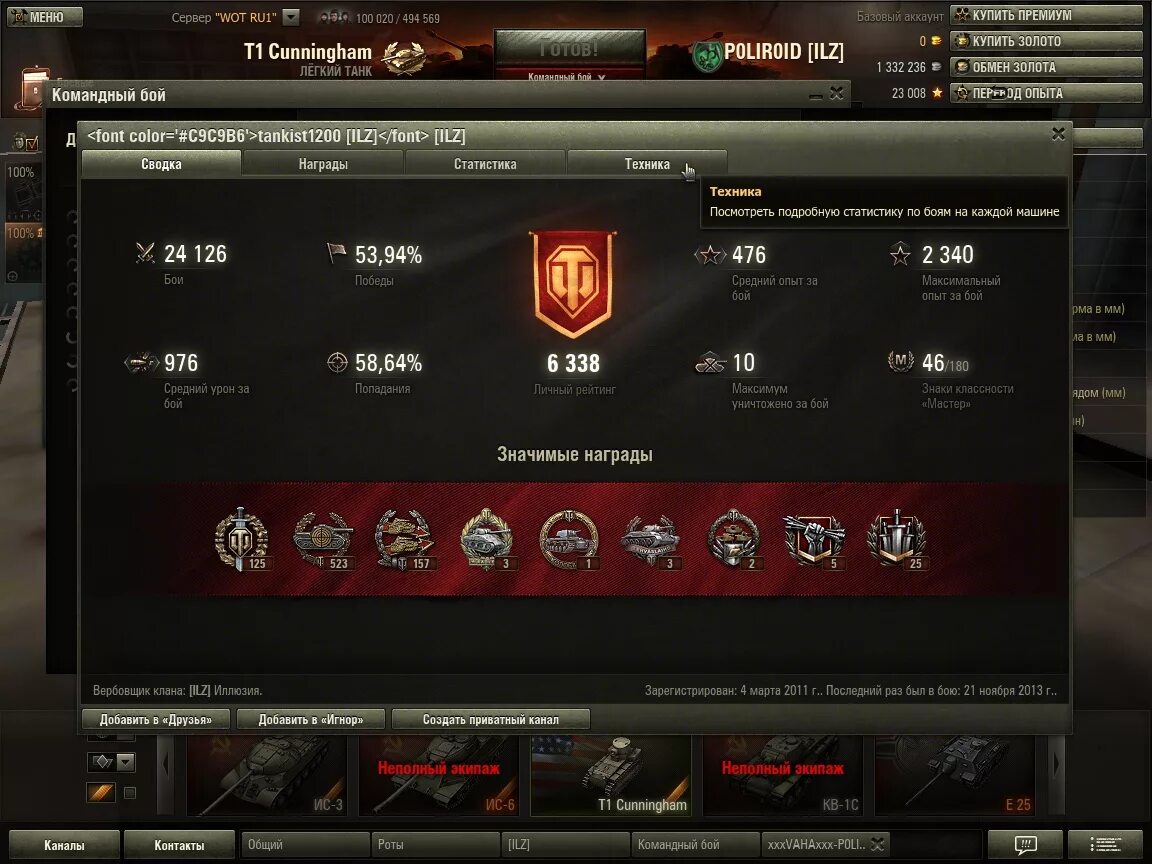This screenshot has height=864, width=1152.
Task: Open the chat messages icon at bottom right
Action: (x=1025, y=844)
